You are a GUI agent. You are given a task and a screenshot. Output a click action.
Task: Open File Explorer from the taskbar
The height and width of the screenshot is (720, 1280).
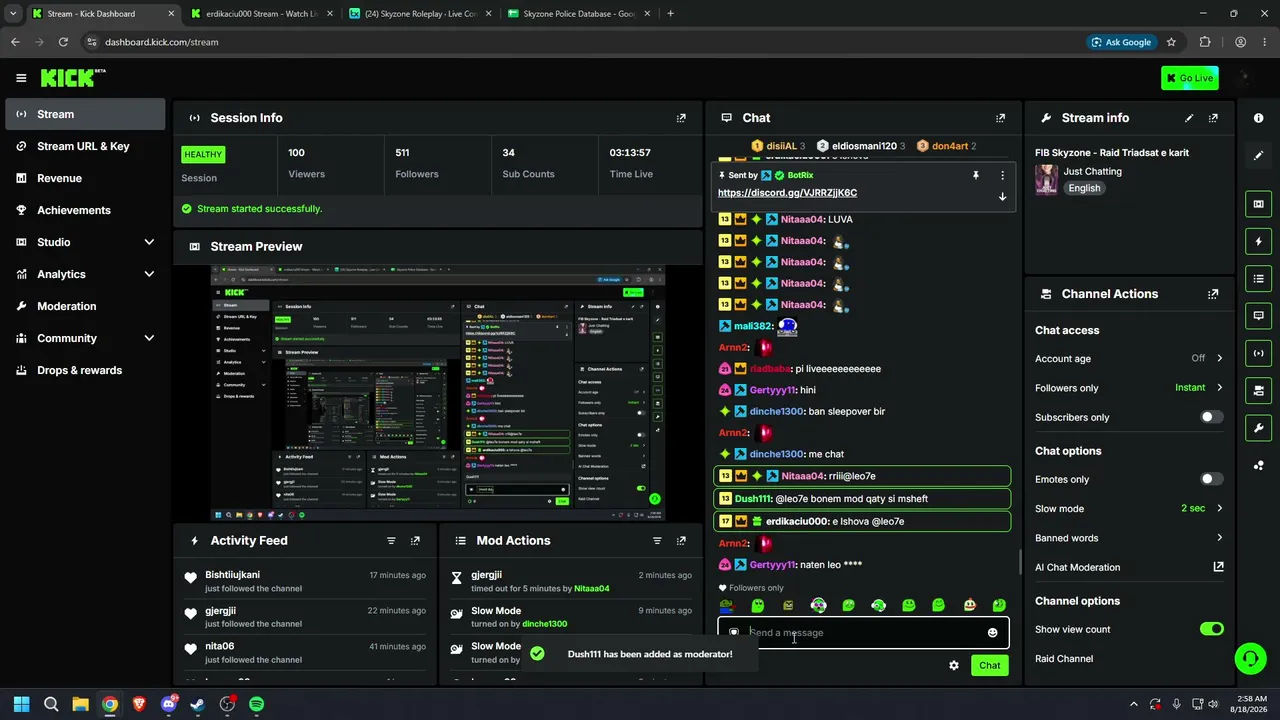pyautogui.click(x=80, y=704)
